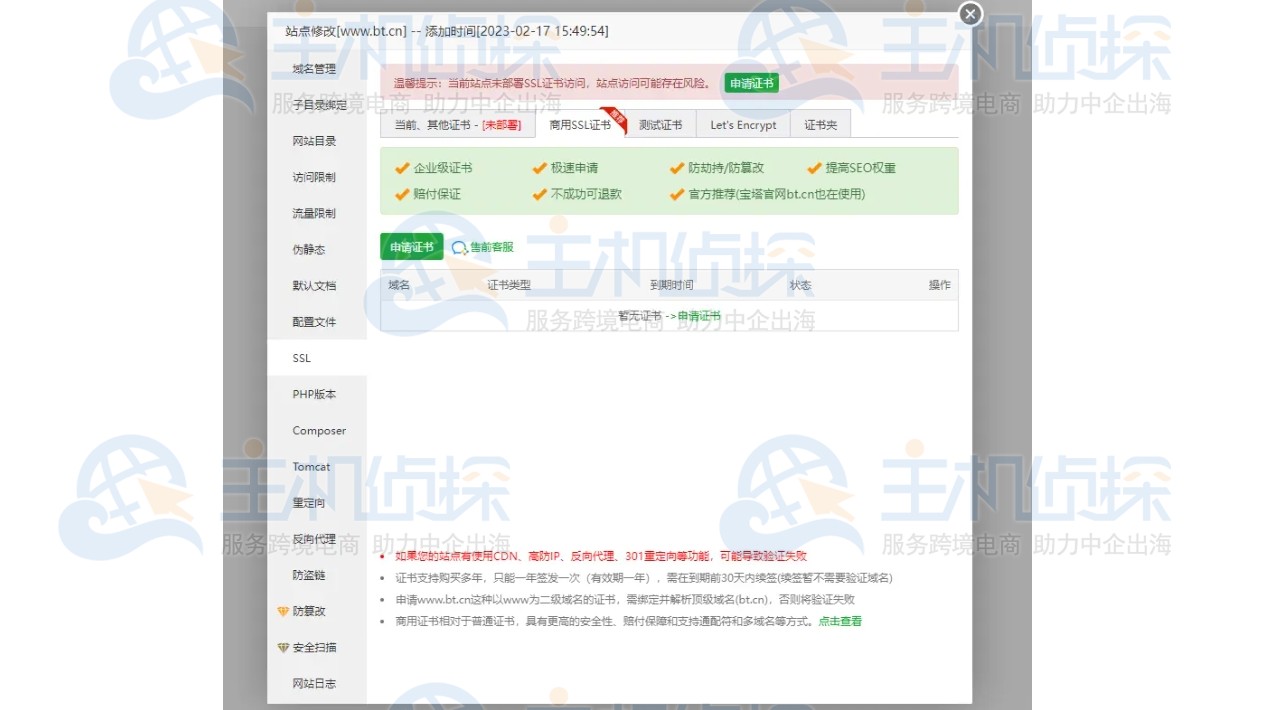Open the 申请证书 link in the empty certificate row
1265x710 pixels.
[x=699, y=314]
